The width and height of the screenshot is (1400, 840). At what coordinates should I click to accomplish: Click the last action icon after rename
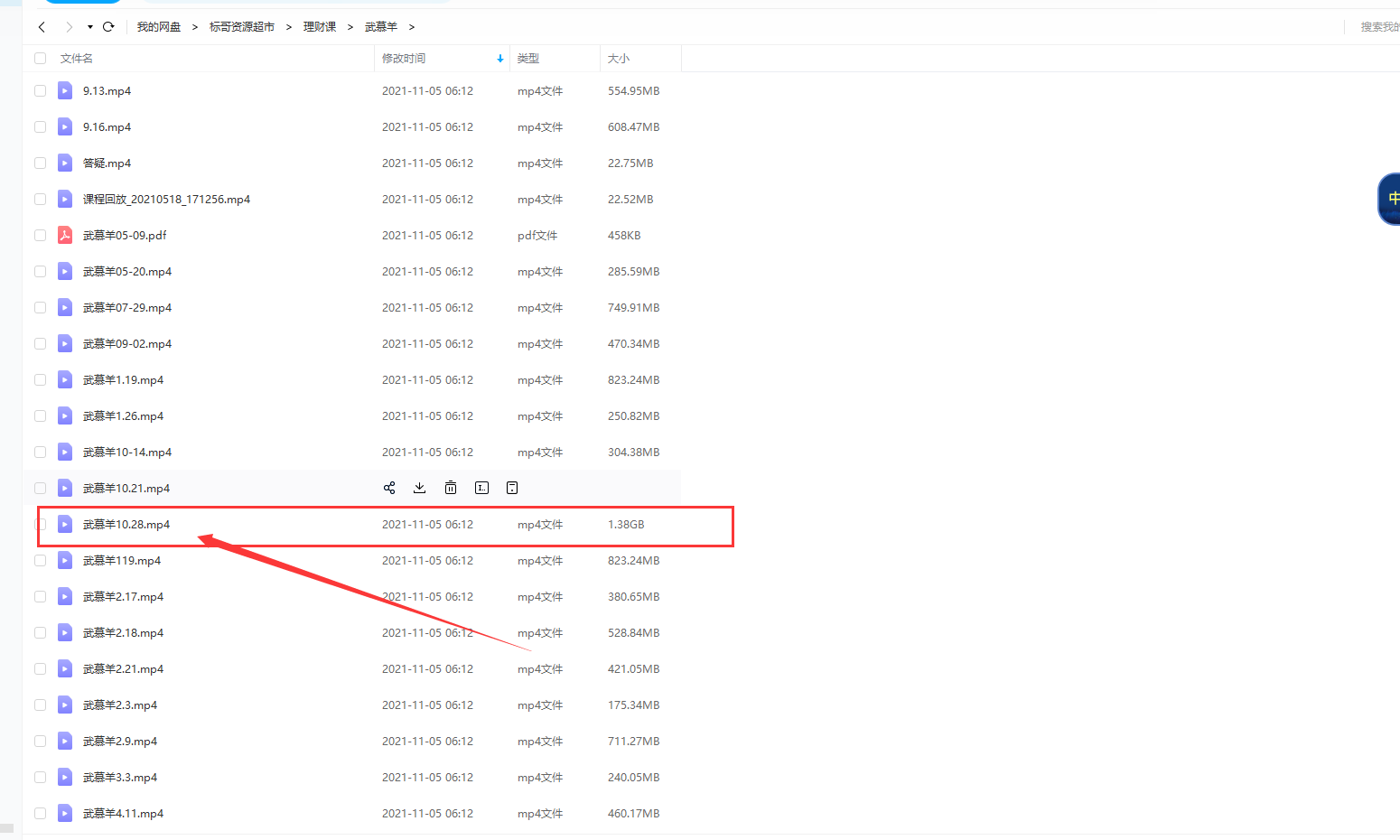pos(512,488)
